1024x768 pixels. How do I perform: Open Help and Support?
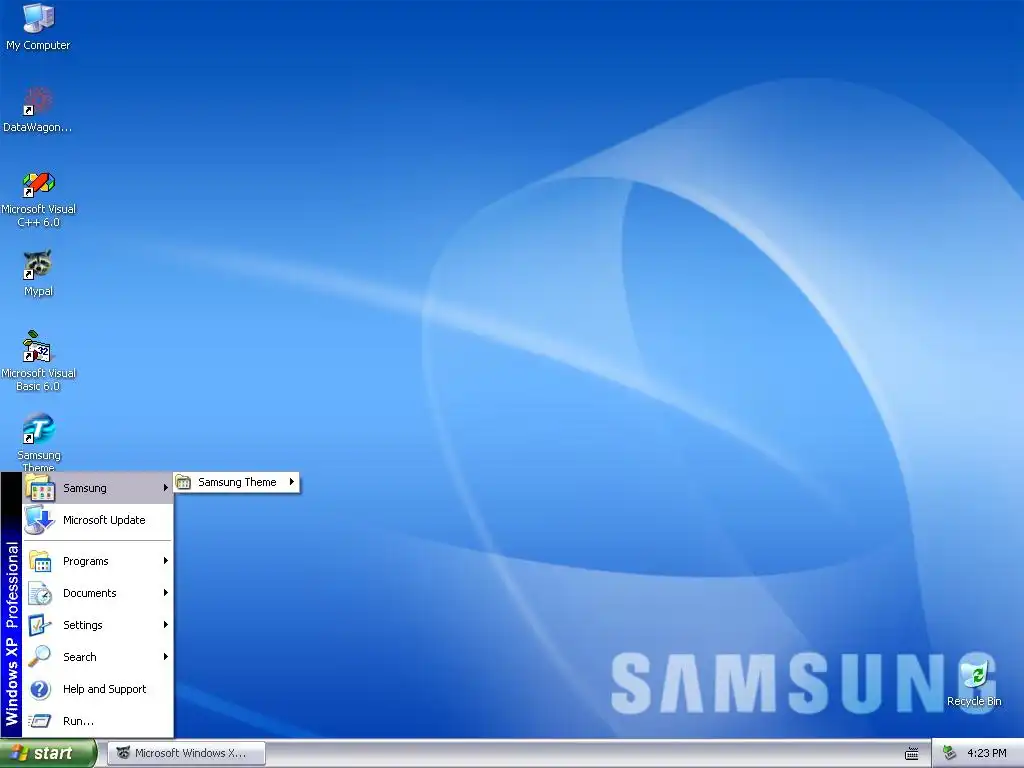[98, 689]
